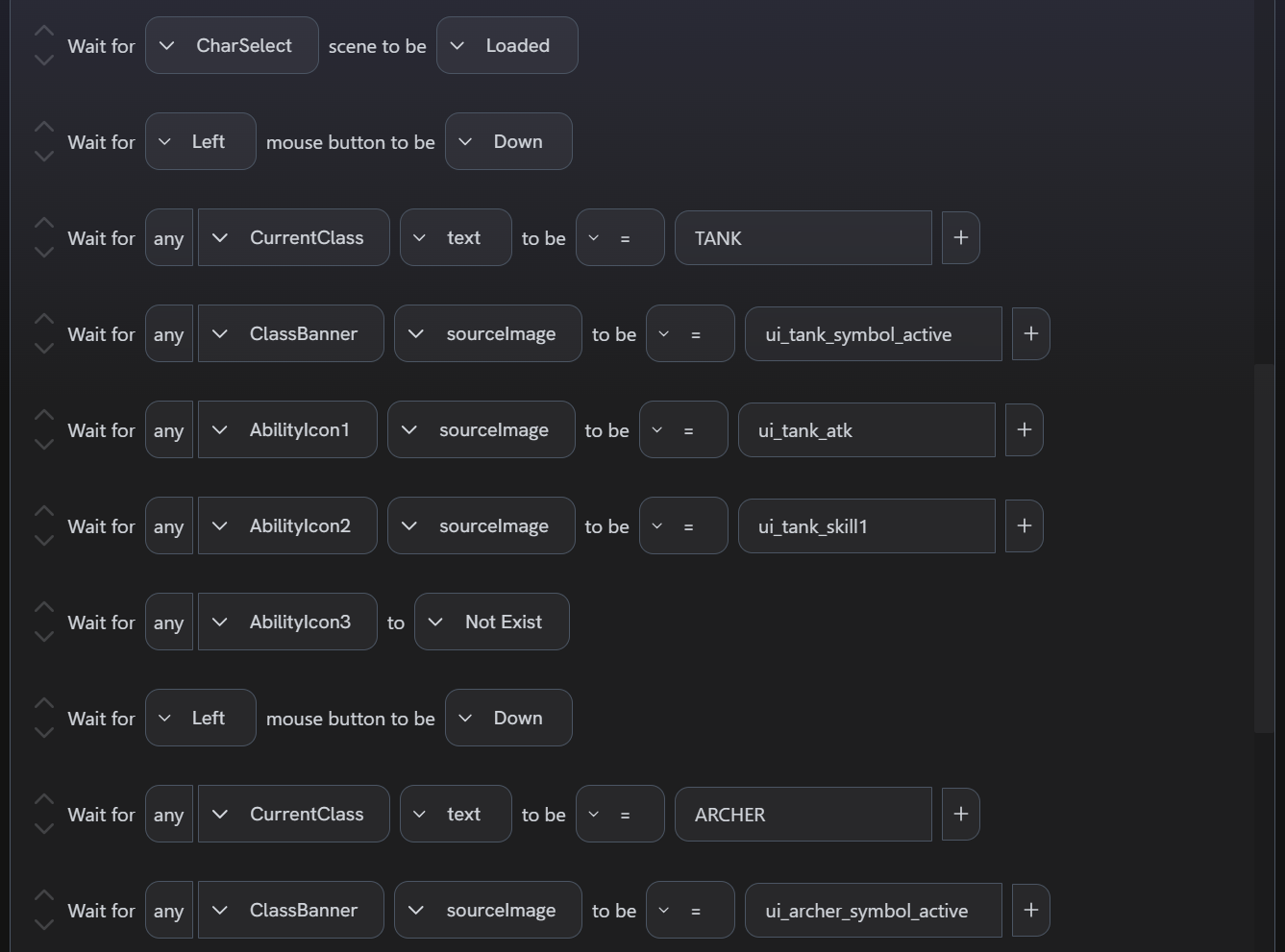Open CurrentClass object dropdown in TANK row
Viewport: 1285px width, 952px height.
(294, 237)
